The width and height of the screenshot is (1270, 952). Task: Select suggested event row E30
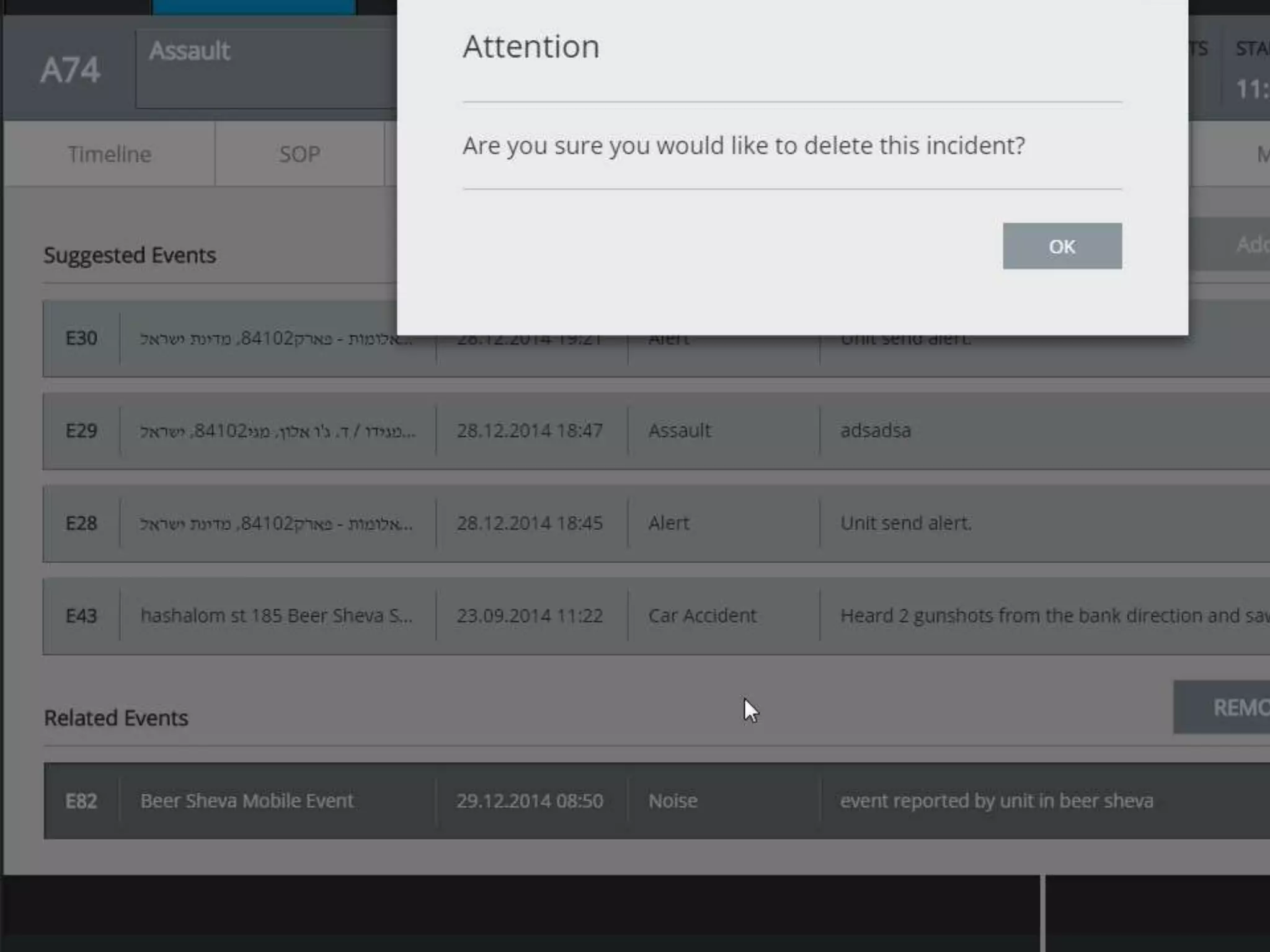pos(81,338)
